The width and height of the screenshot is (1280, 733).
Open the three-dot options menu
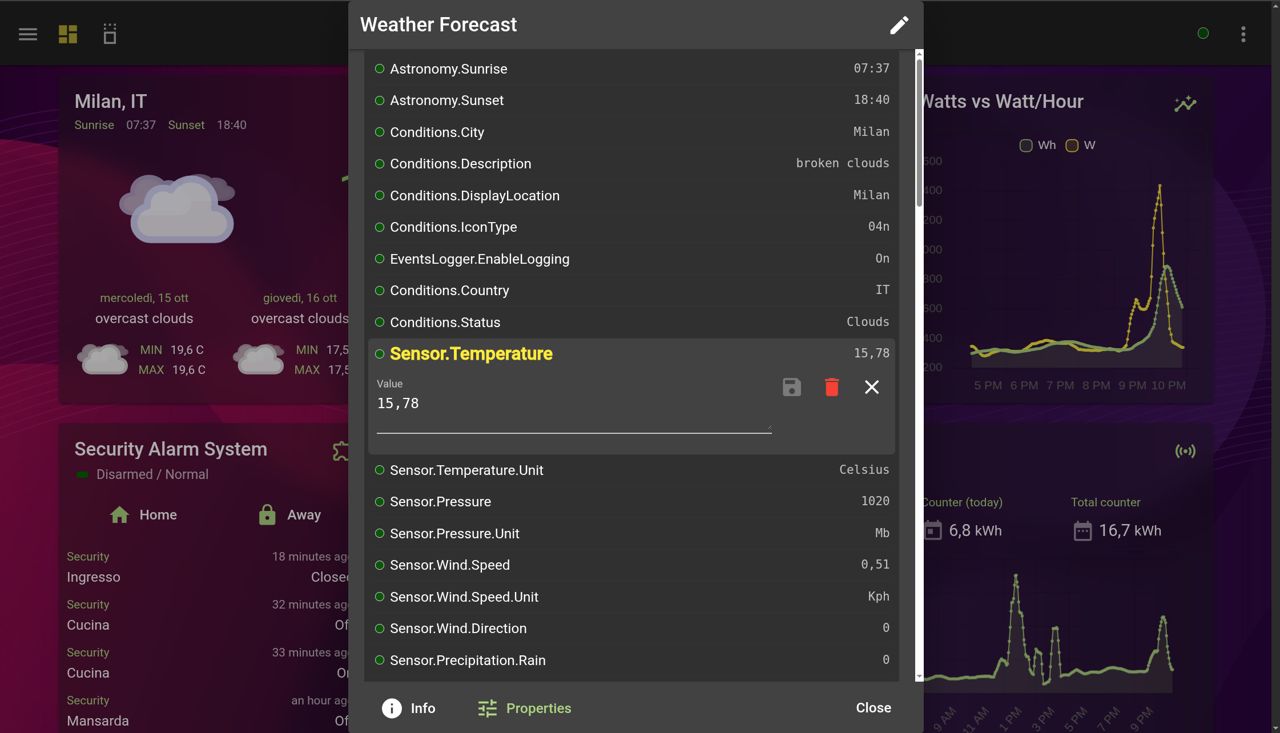click(x=1243, y=34)
